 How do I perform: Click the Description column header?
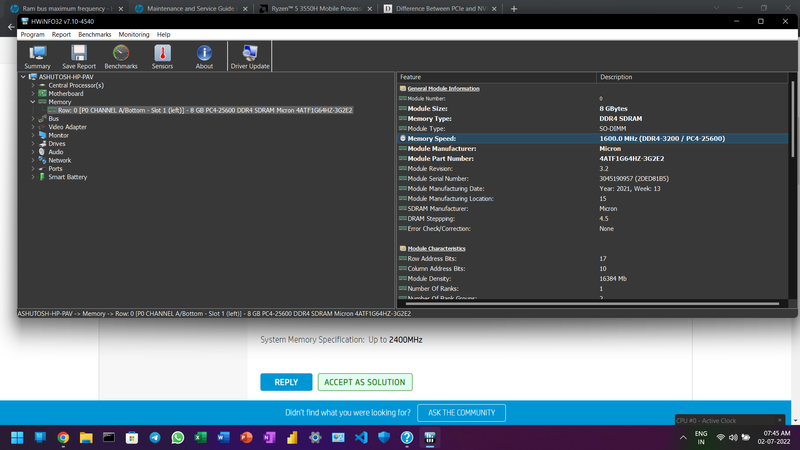(692, 77)
